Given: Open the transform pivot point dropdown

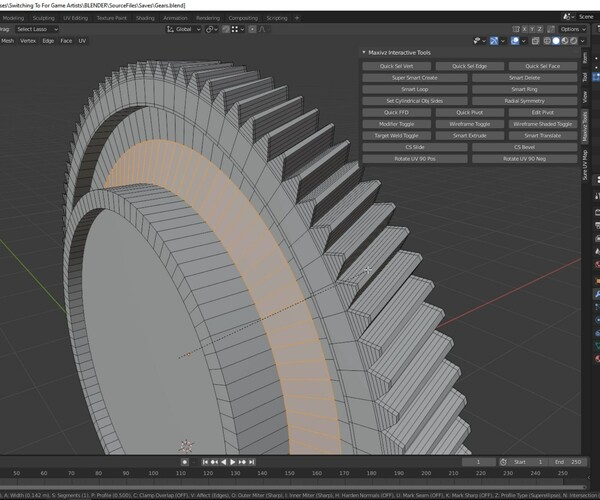Looking at the screenshot, I should [x=211, y=29].
